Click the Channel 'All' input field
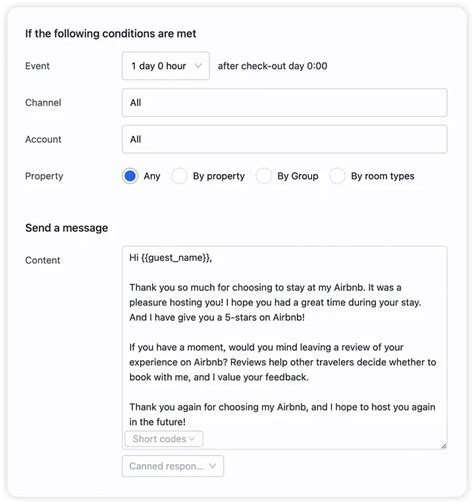This screenshot has width=474, height=504. [x=285, y=103]
